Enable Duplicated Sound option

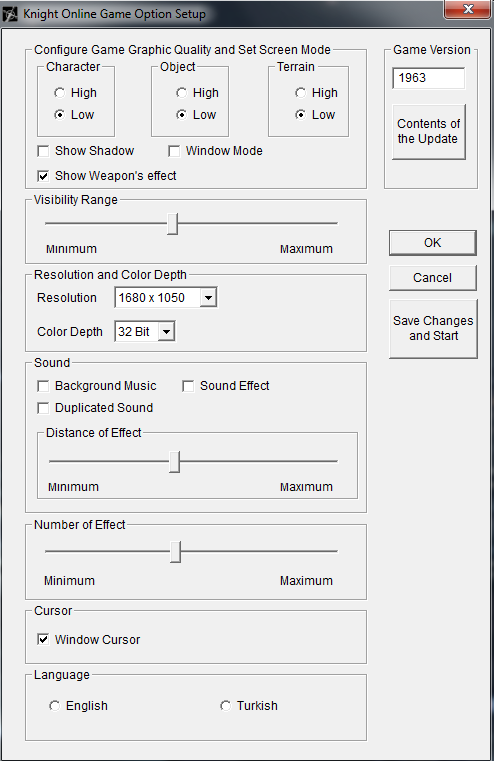(43, 408)
